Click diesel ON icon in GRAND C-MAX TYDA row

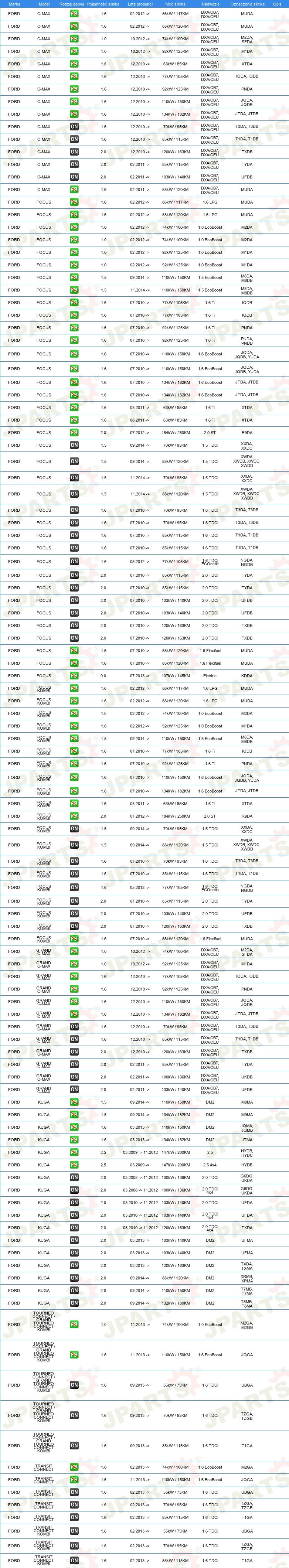74,1065
